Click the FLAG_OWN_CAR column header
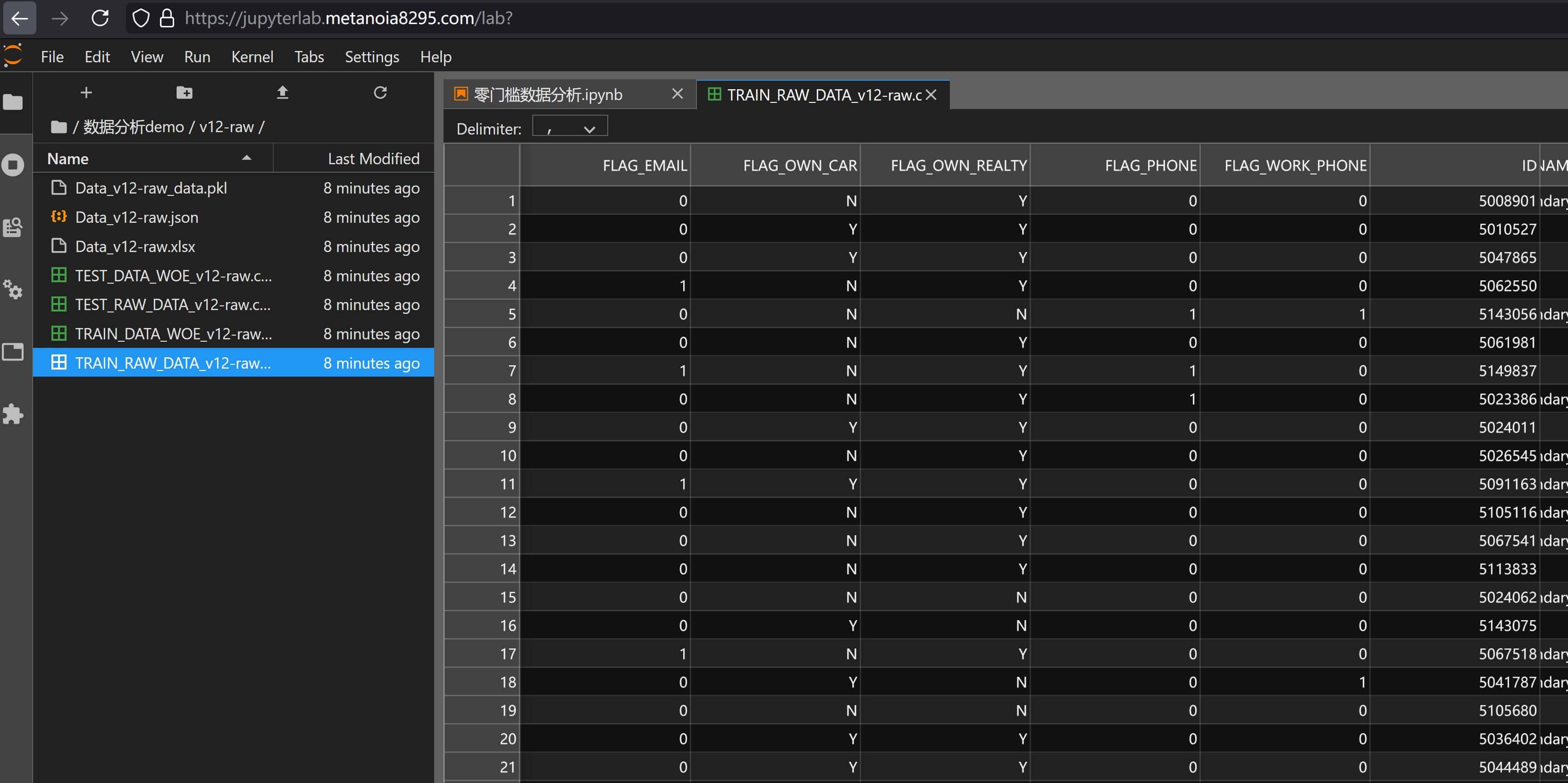 click(x=799, y=166)
